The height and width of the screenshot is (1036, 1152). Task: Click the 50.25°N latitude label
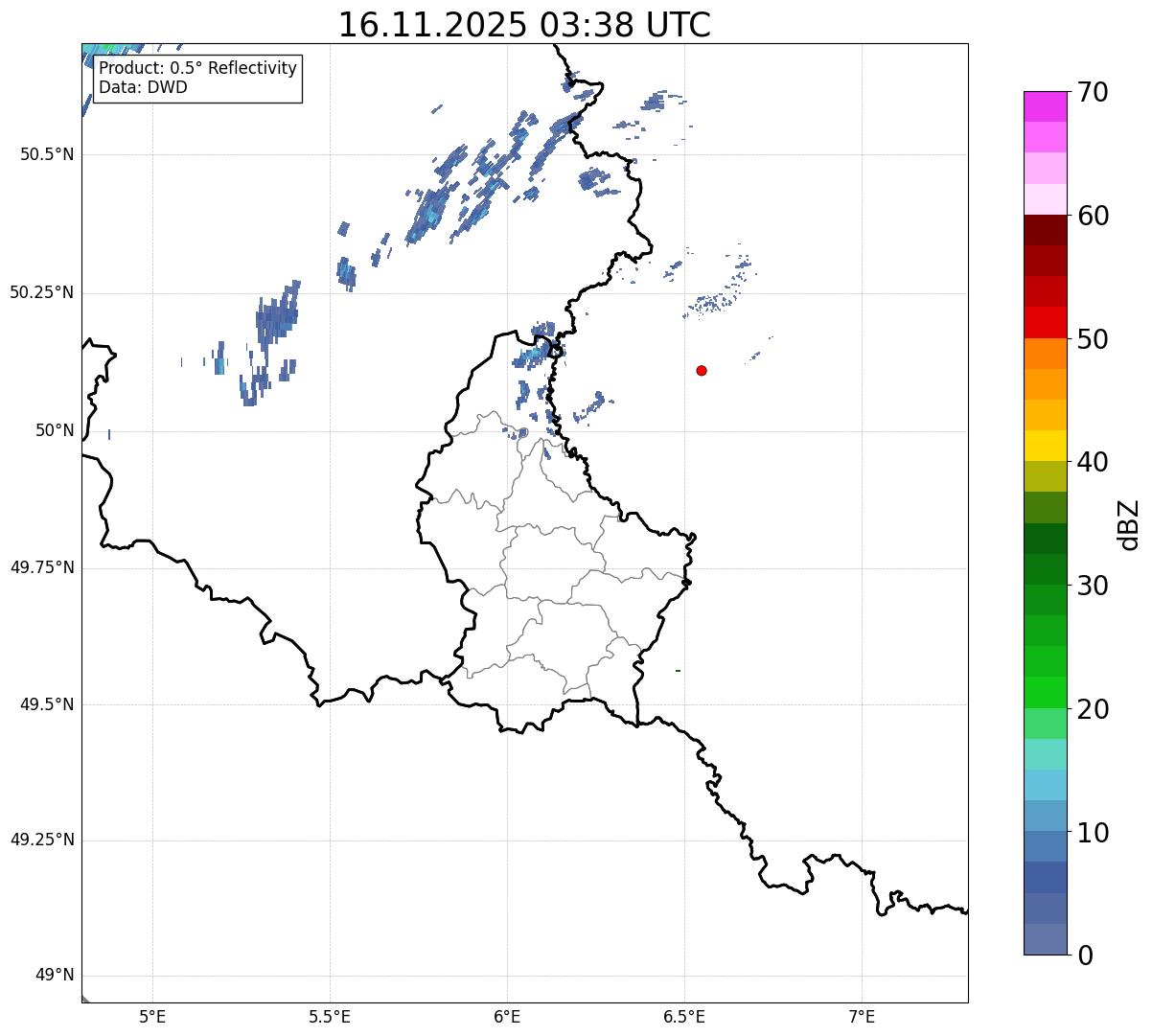(41, 292)
